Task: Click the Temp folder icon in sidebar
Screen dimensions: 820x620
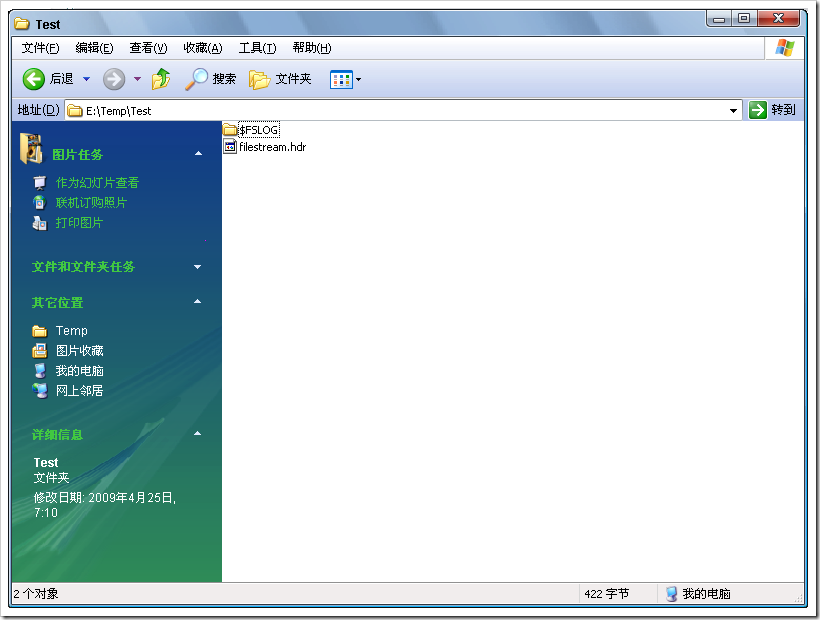Action: click(x=40, y=331)
